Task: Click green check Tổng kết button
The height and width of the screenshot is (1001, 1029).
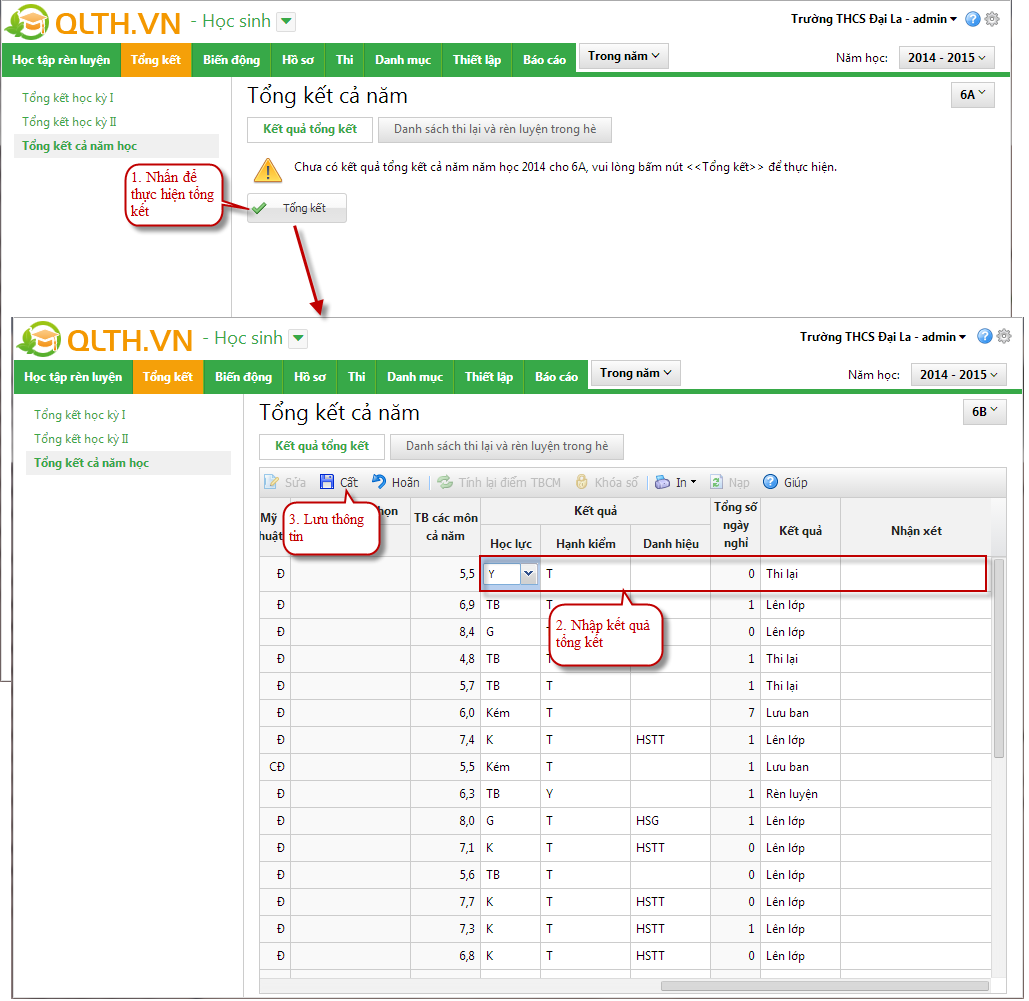Action: (x=297, y=208)
